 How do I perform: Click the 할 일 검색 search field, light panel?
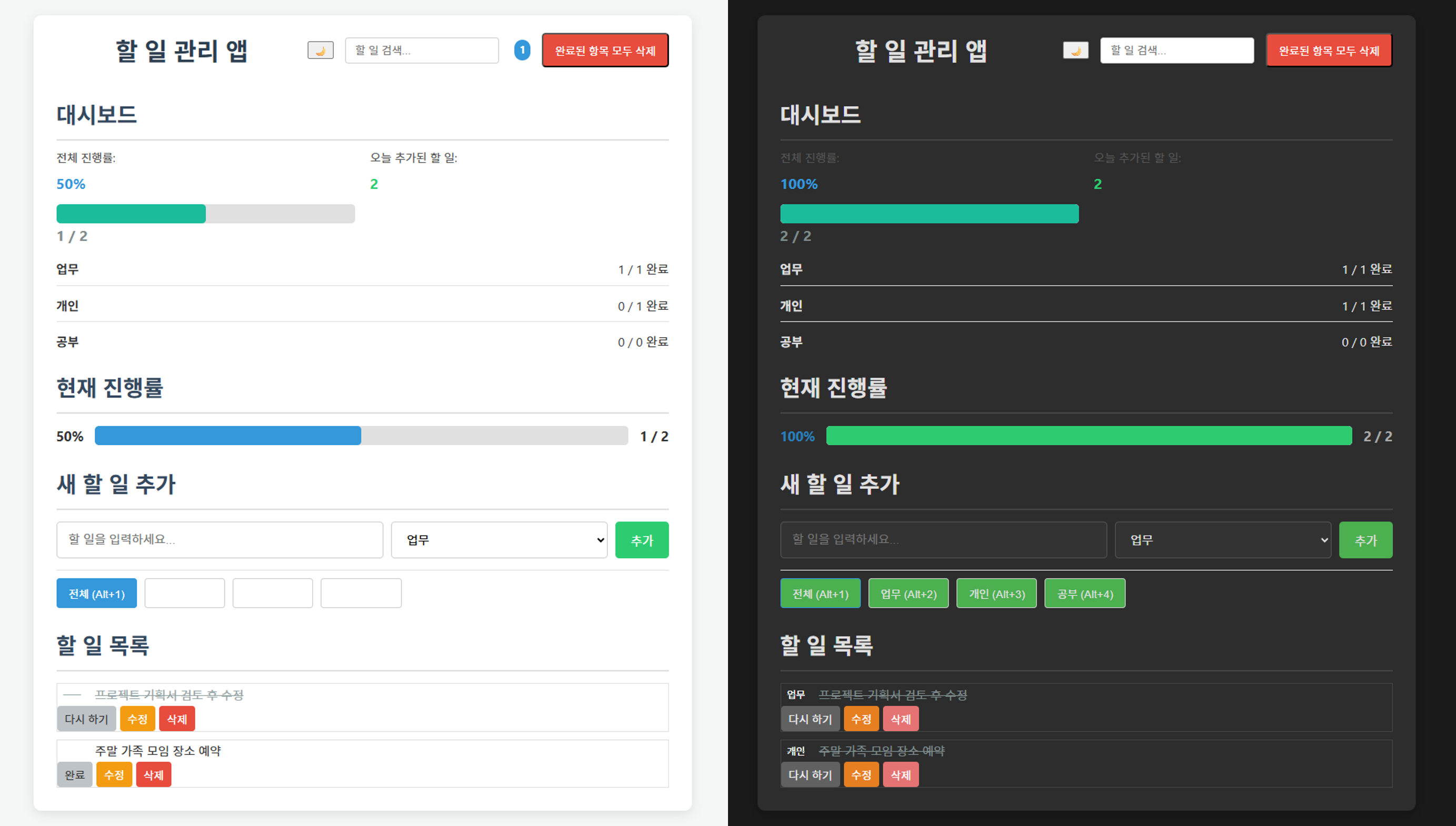click(x=422, y=51)
